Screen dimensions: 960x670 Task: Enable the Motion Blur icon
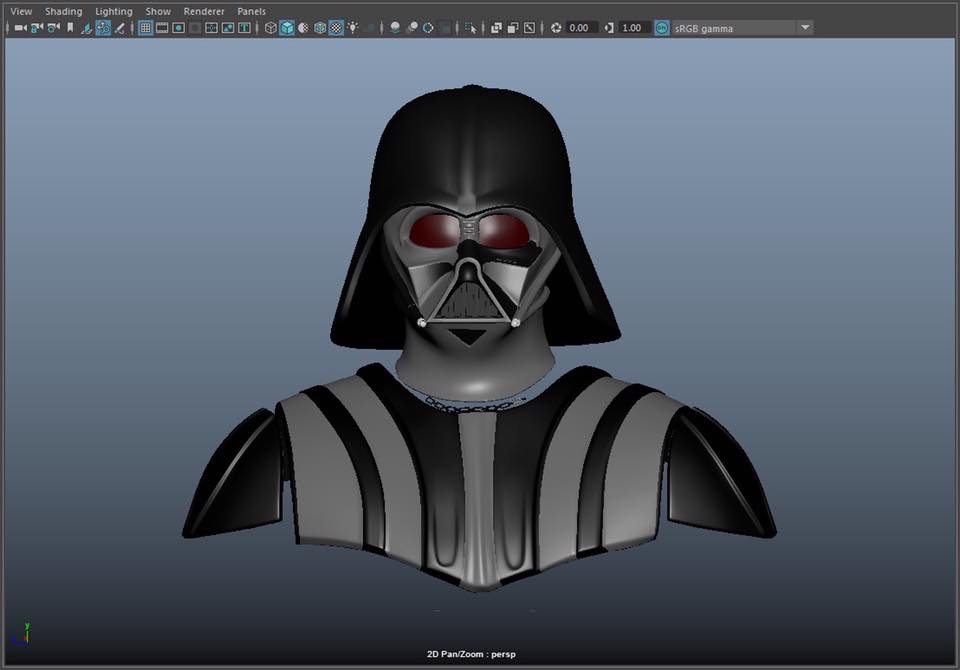[412, 28]
